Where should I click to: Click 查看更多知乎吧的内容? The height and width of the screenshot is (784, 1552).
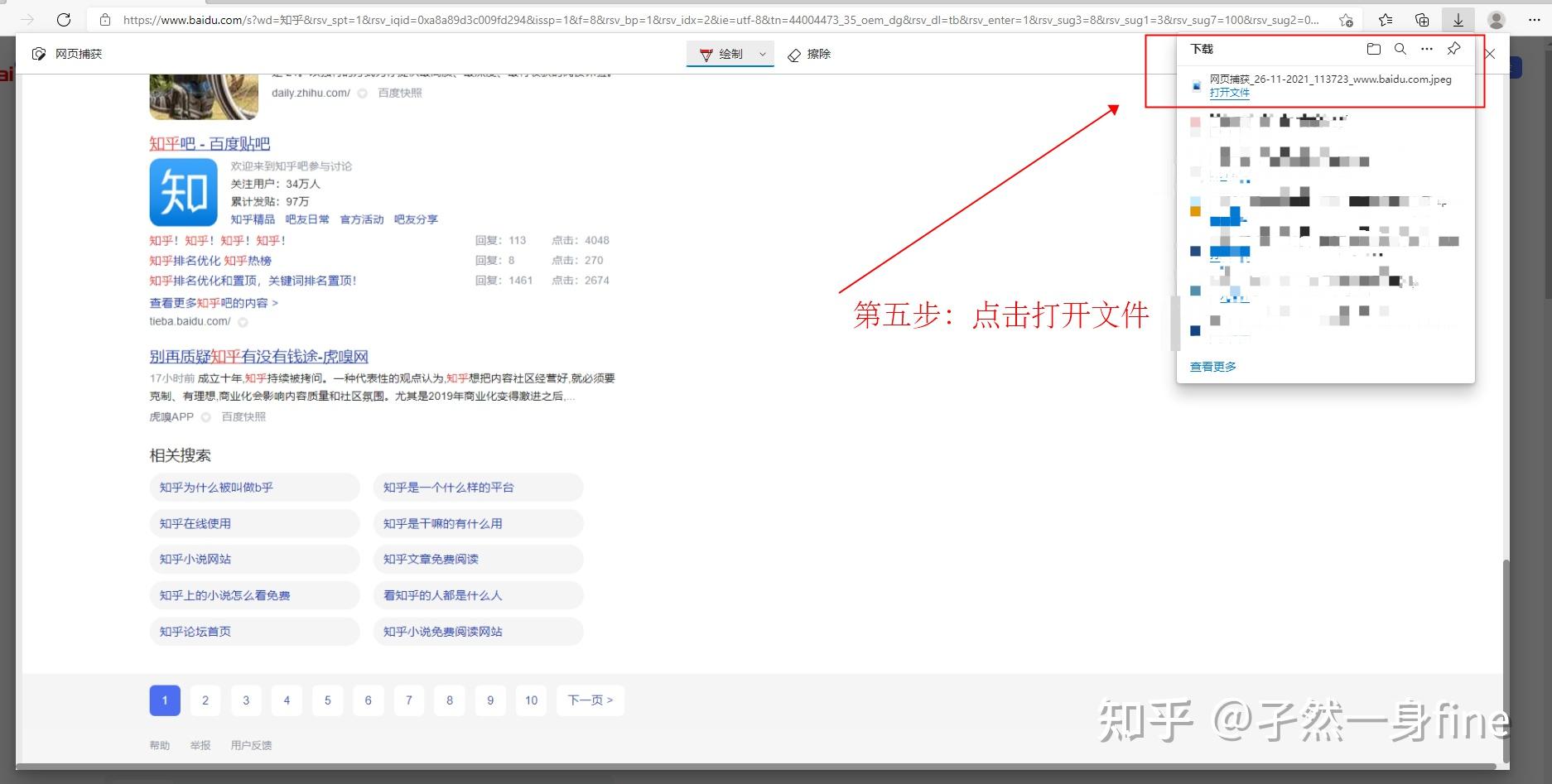pyautogui.click(x=214, y=303)
